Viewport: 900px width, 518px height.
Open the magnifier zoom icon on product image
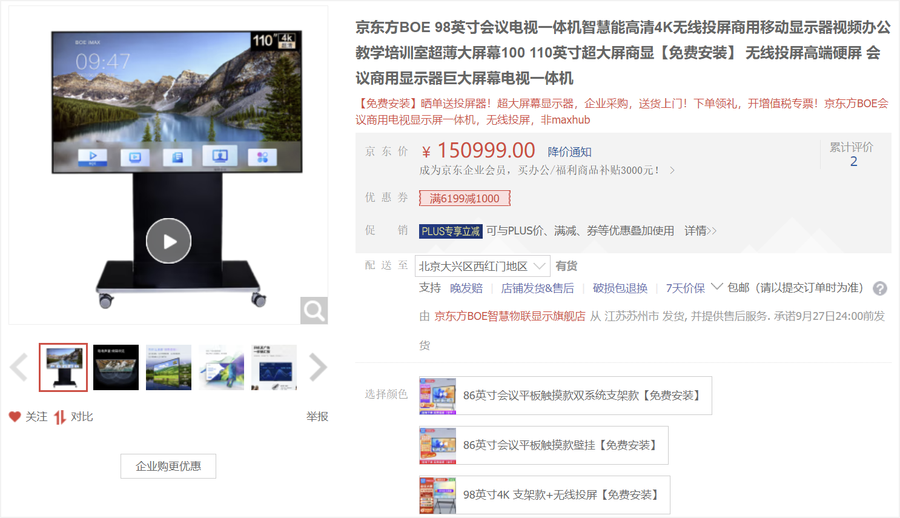[x=314, y=311]
